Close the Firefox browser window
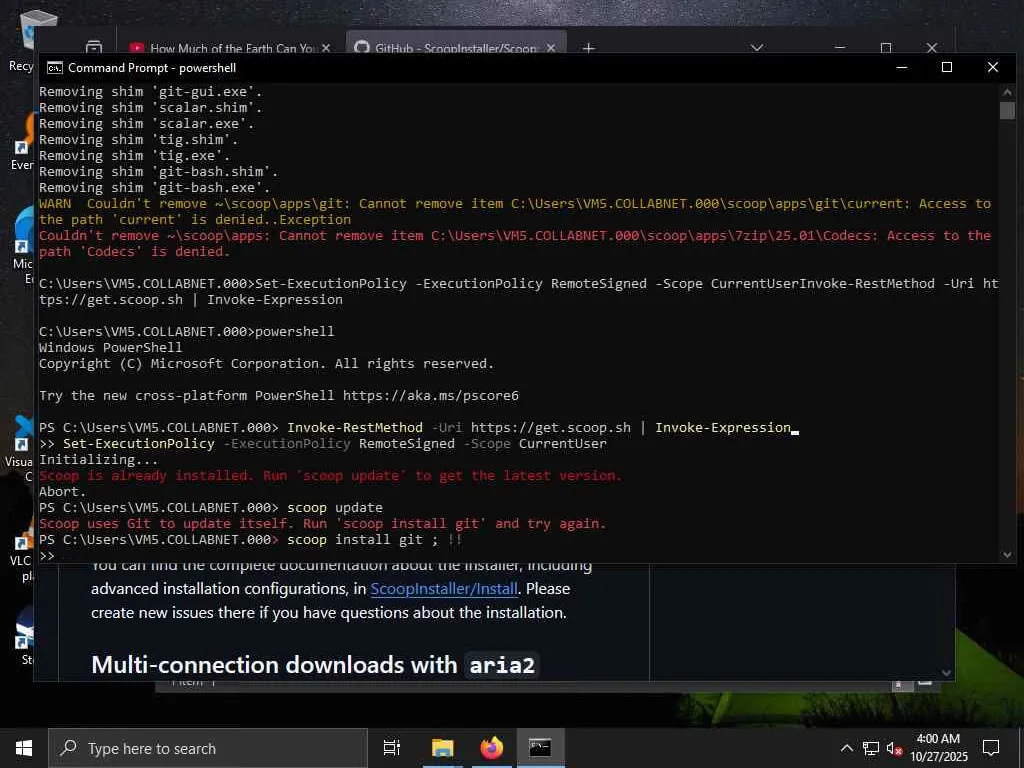1024x768 pixels. click(x=932, y=48)
